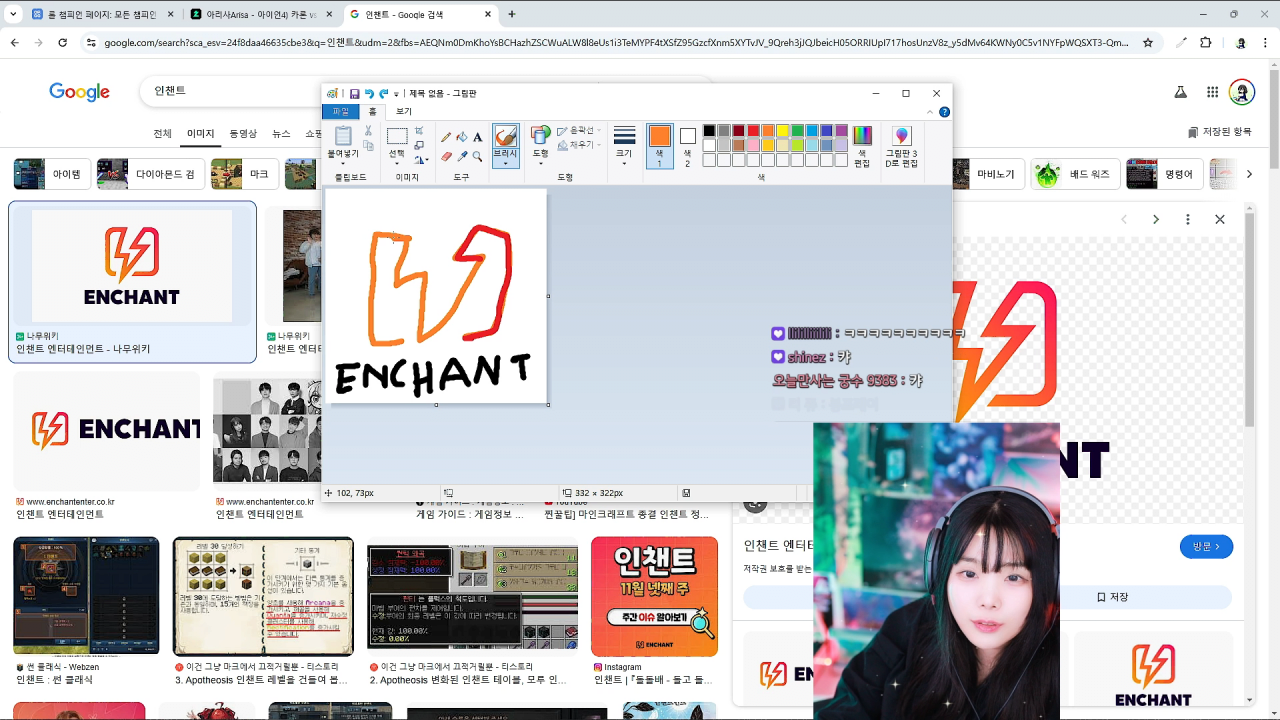Open Edit colors (색 편집)
This screenshot has width=1280, height=720.
(862, 145)
